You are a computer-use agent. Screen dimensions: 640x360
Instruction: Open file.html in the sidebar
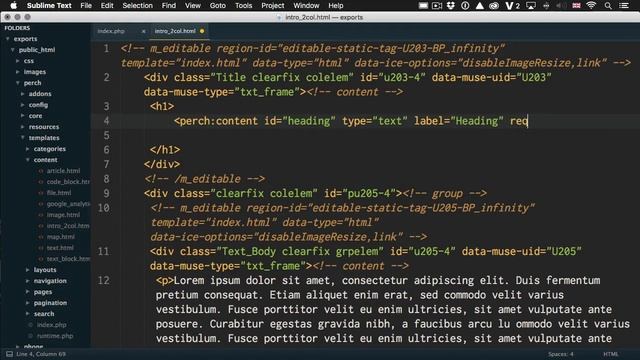[59, 193]
